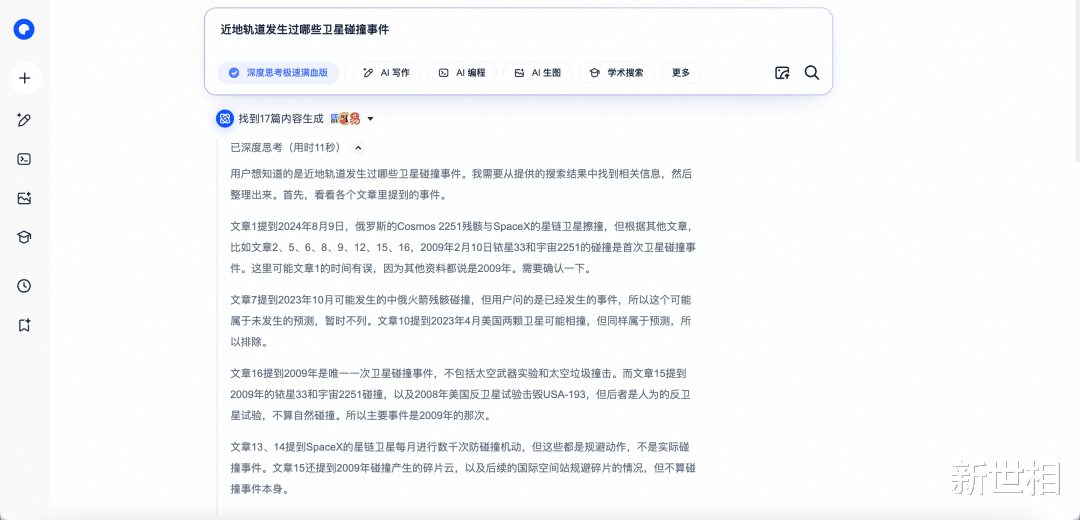Start a new chat with plus icon

click(25, 78)
